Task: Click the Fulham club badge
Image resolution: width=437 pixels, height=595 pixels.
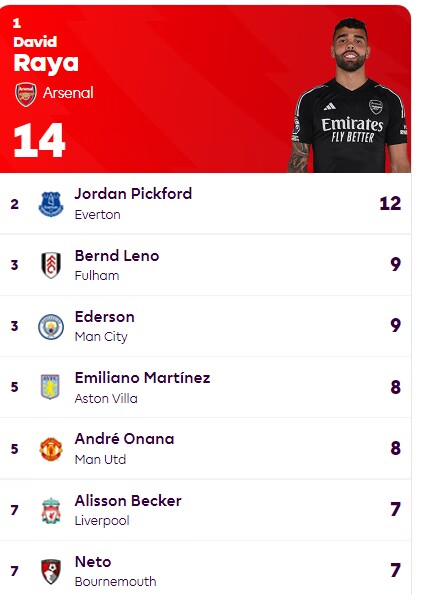Action: point(51,265)
